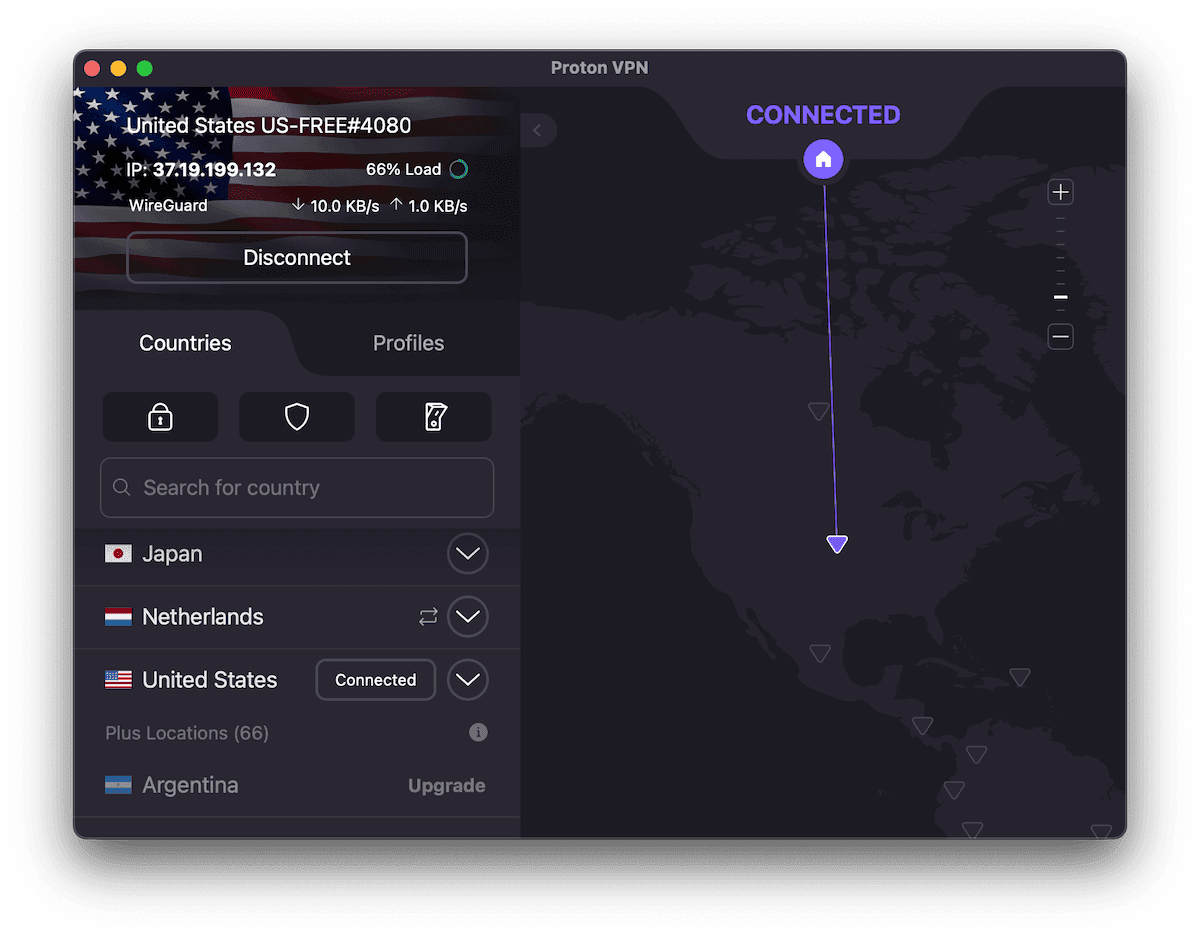
Task: Toggle the Secure Core lock icon
Action: click(x=160, y=417)
